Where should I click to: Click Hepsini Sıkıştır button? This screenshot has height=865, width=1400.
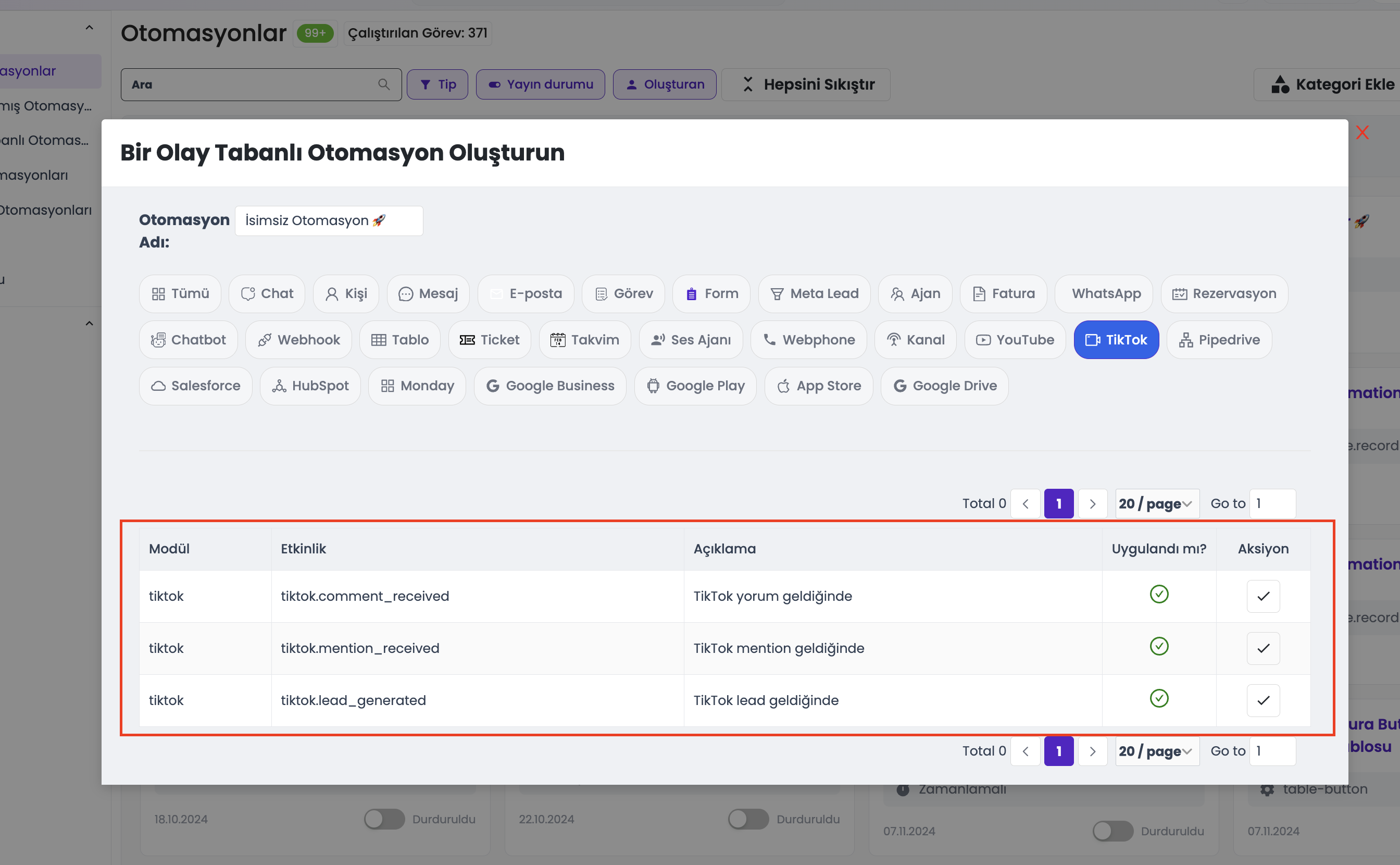(806, 84)
